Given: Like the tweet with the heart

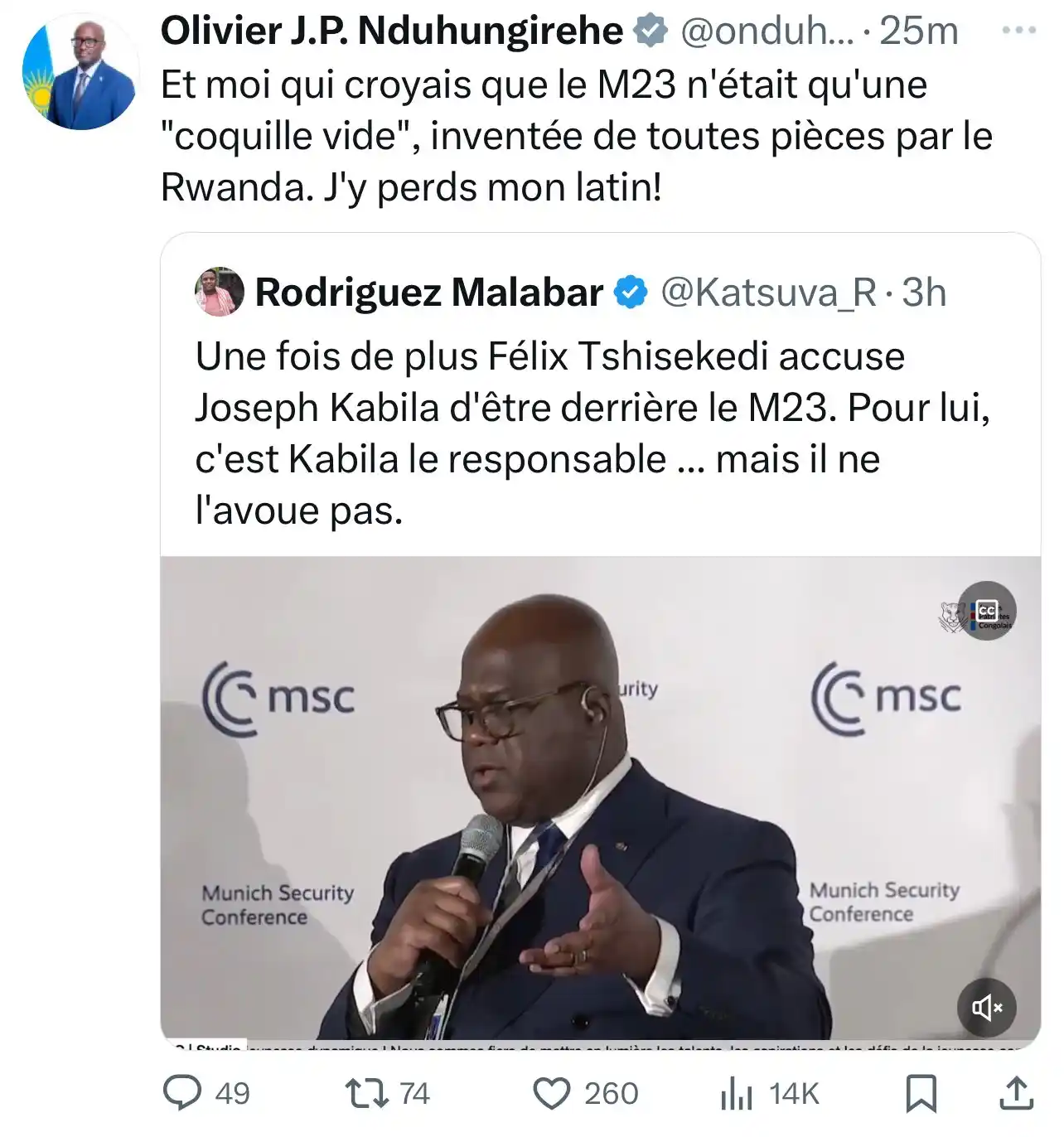Looking at the screenshot, I should tap(559, 1094).
